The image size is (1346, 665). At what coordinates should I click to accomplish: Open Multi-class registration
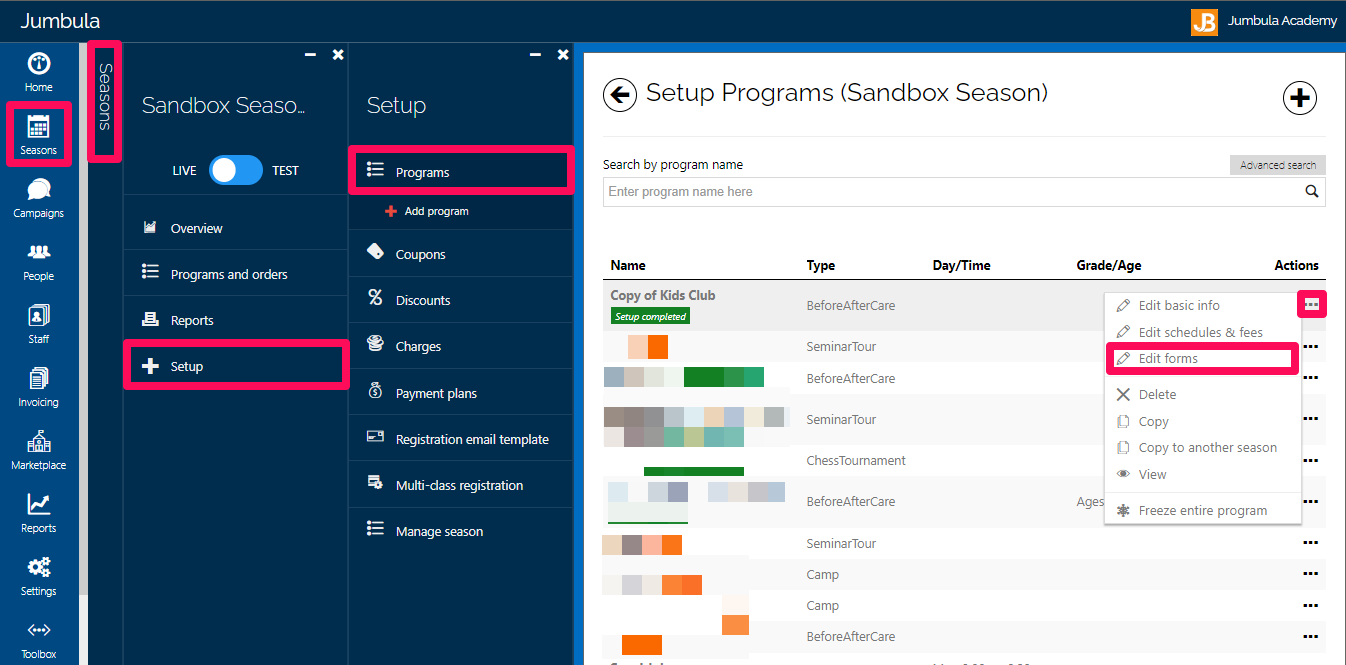[461, 485]
